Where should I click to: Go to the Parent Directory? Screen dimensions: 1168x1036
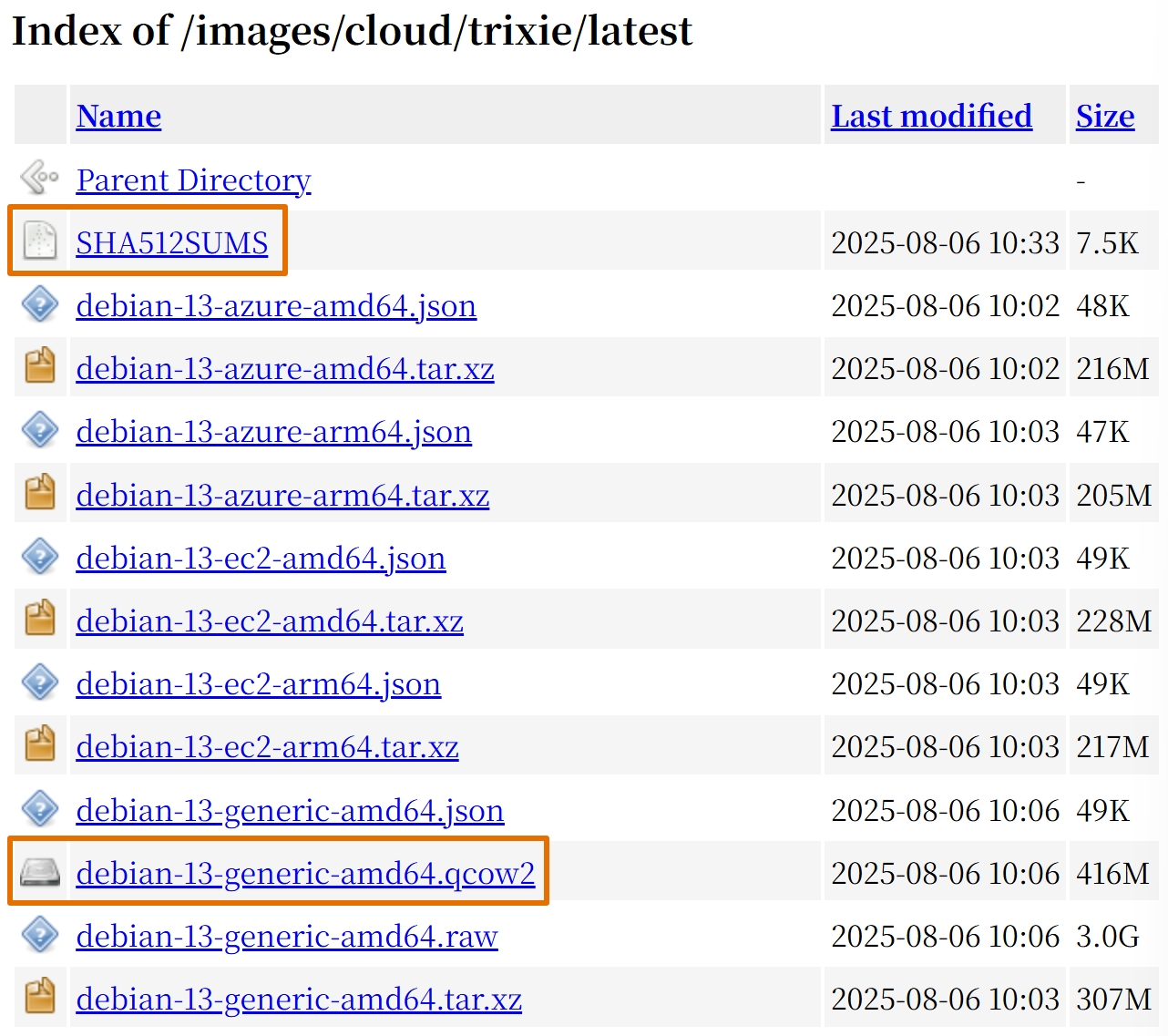193,180
